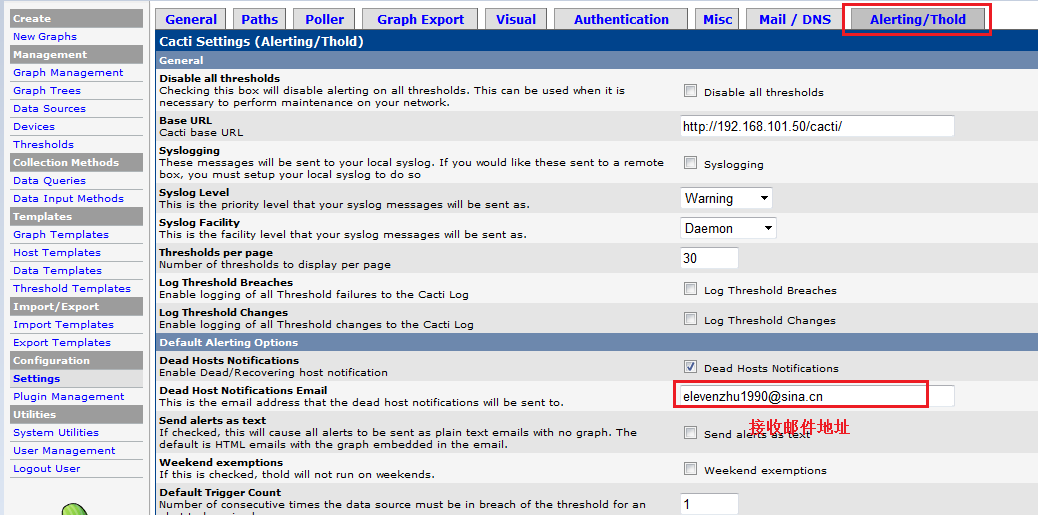Select Settings in the sidebar
Viewport: 1038px width, 515px height.
36,378
